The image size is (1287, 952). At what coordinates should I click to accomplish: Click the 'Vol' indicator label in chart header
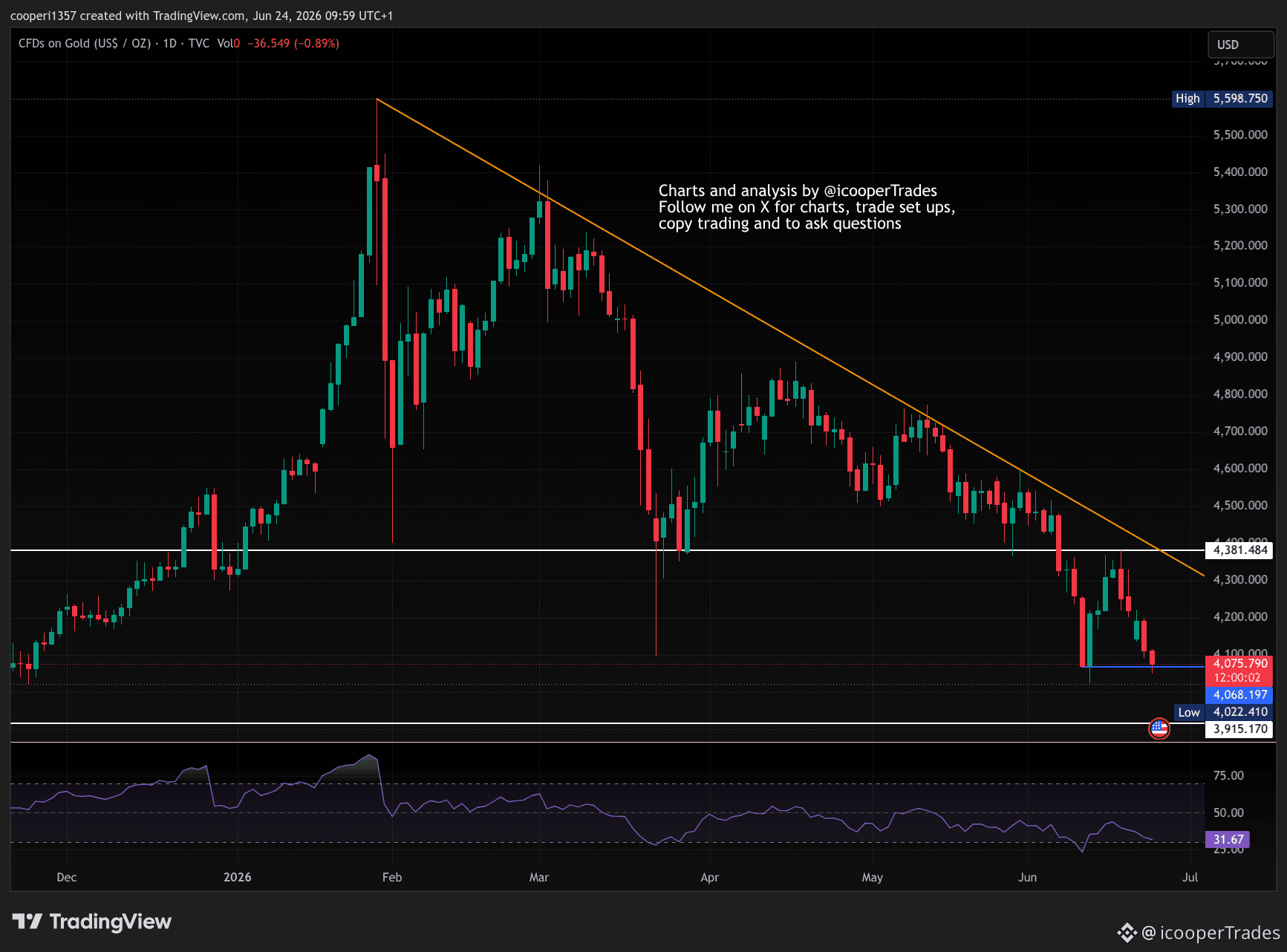[225, 44]
